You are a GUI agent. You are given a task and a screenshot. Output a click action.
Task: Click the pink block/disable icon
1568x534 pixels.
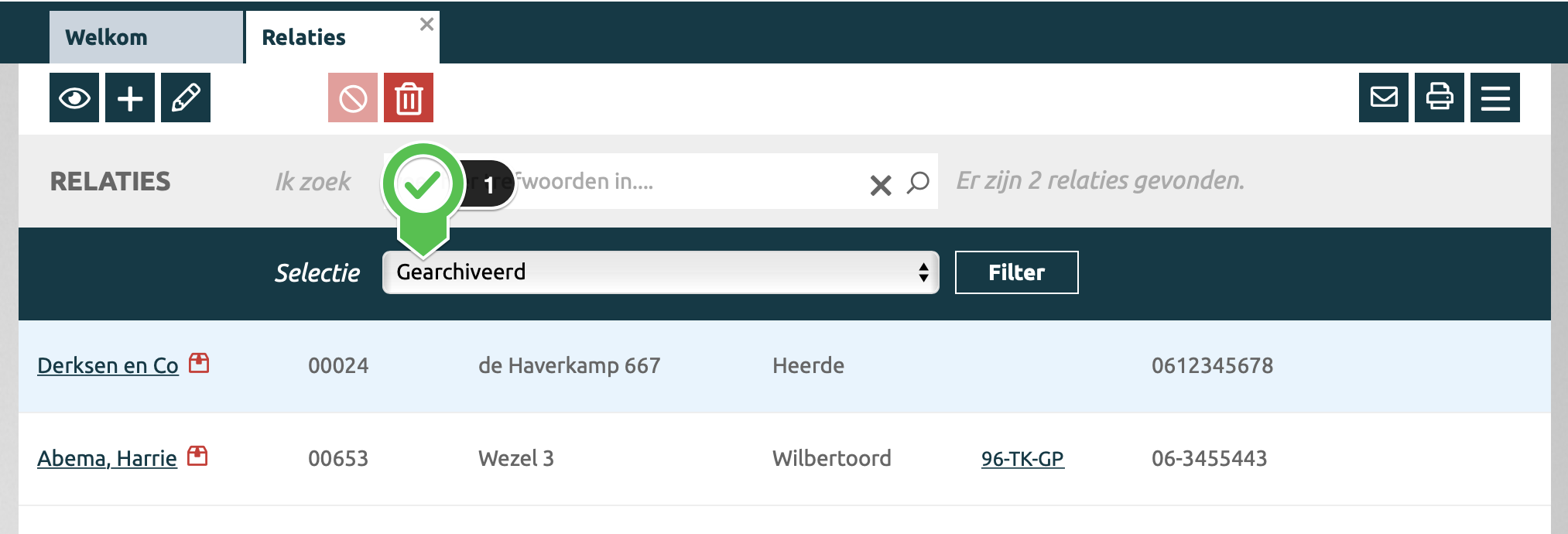(x=353, y=98)
